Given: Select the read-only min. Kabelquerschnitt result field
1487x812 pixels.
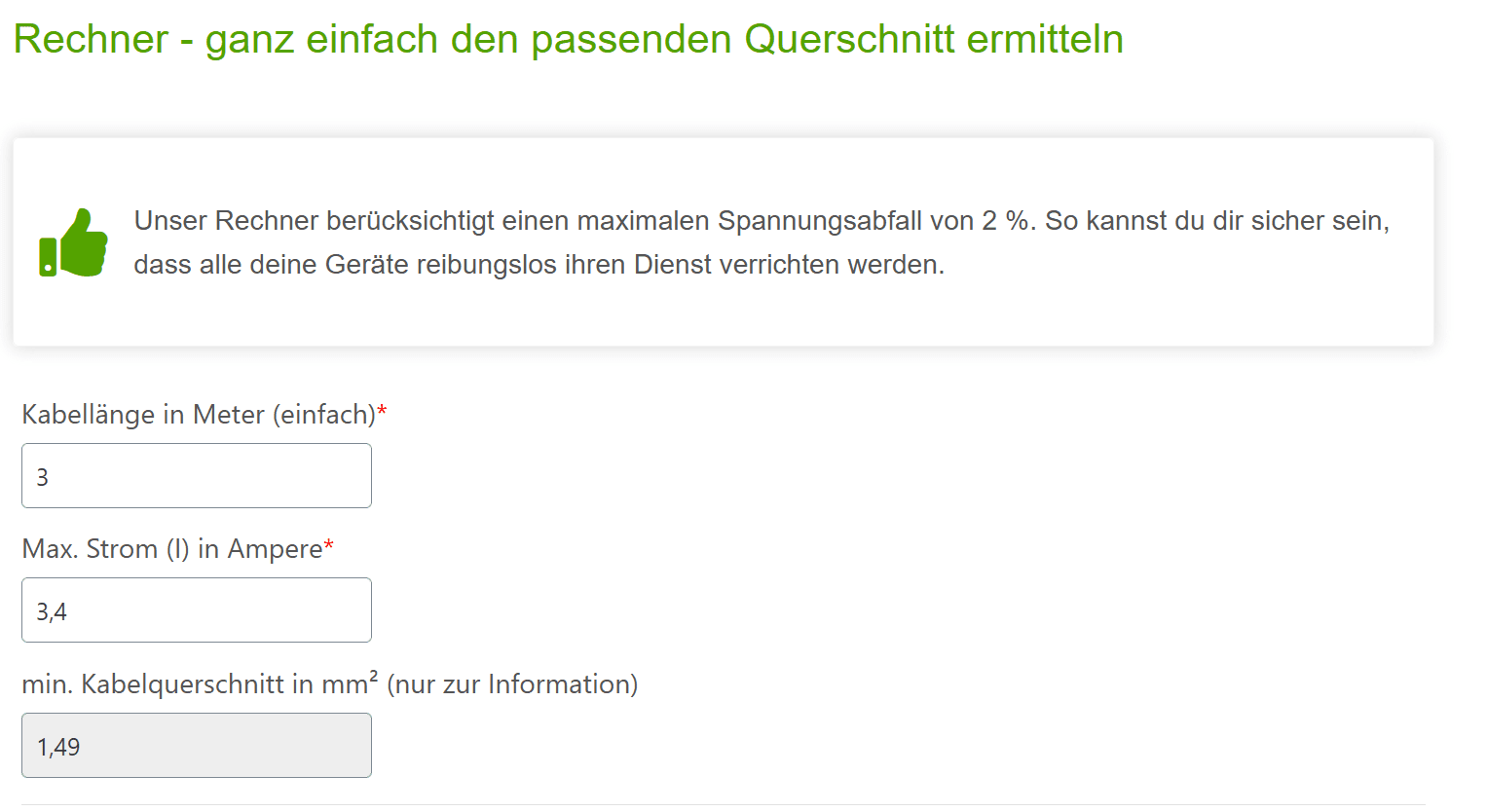Looking at the screenshot, I should 197,746.
